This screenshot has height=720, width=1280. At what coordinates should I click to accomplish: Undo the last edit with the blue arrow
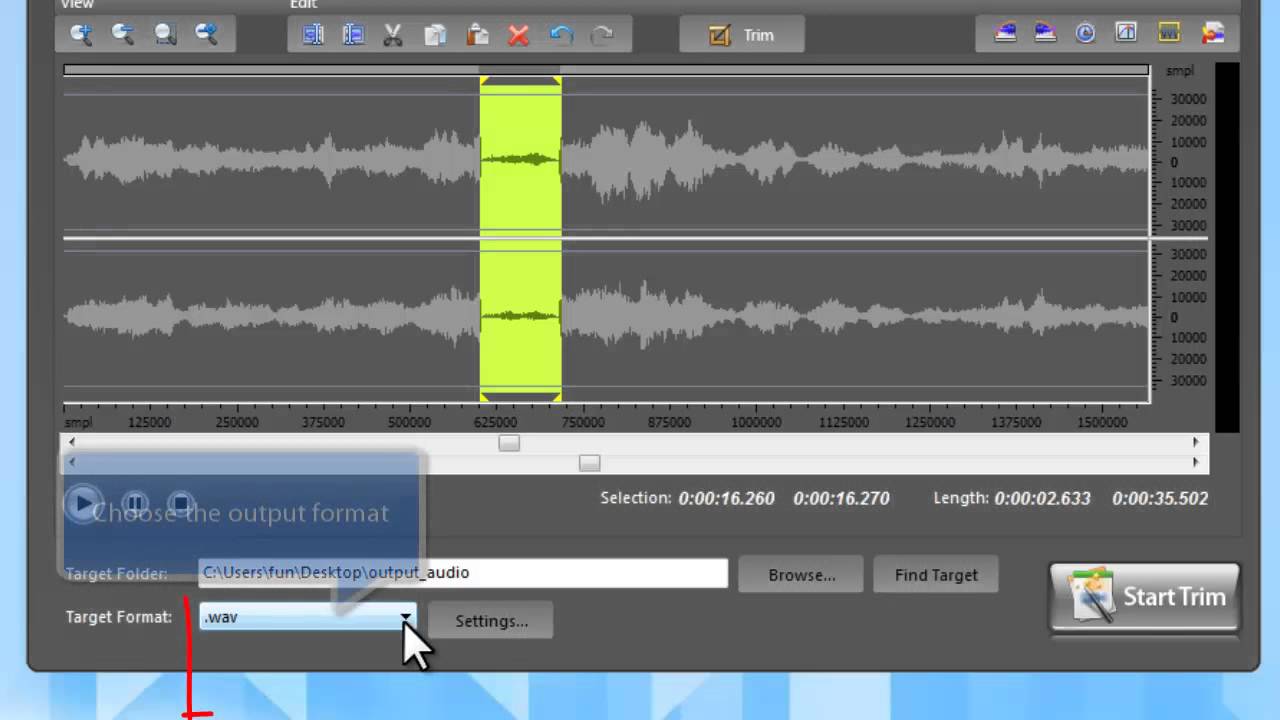tap(561, 35)
